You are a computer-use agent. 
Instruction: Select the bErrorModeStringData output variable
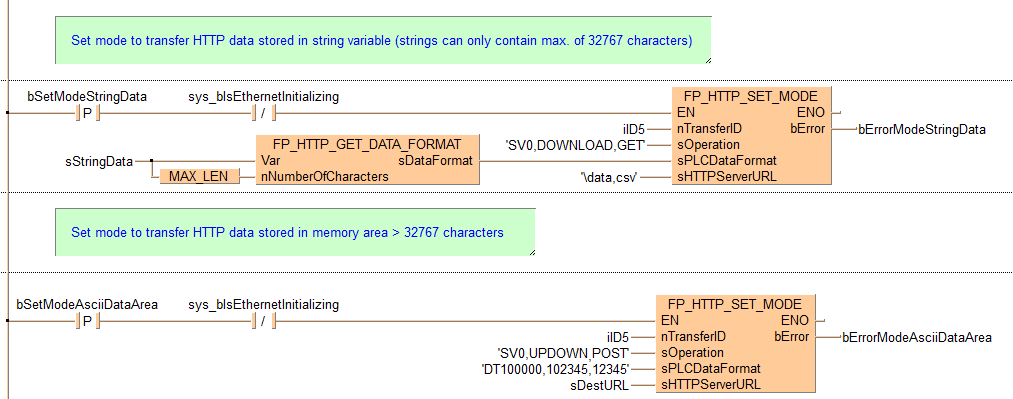[921, 129]
